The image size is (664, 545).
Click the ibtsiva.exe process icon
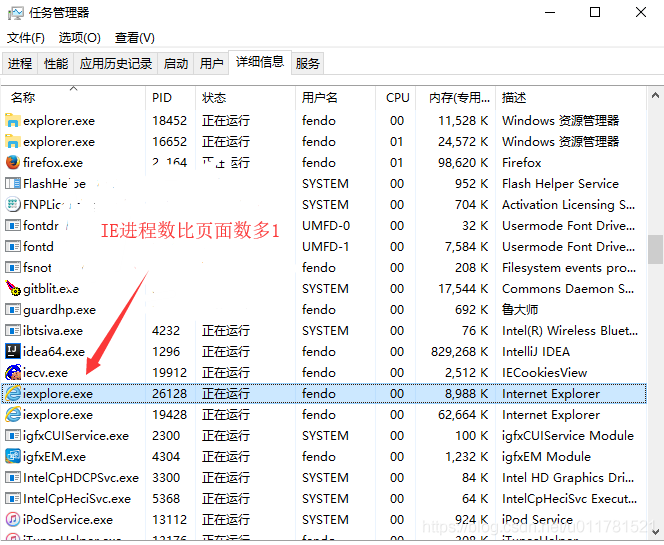click(13, 330)
